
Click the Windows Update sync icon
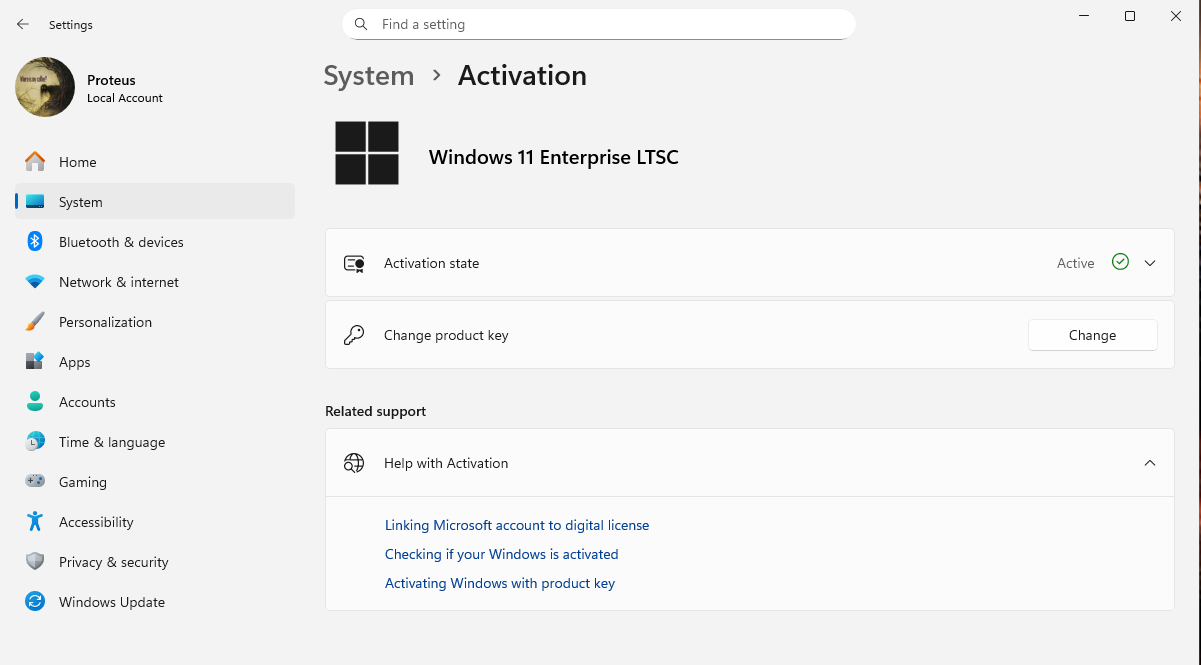click(35, 602)
